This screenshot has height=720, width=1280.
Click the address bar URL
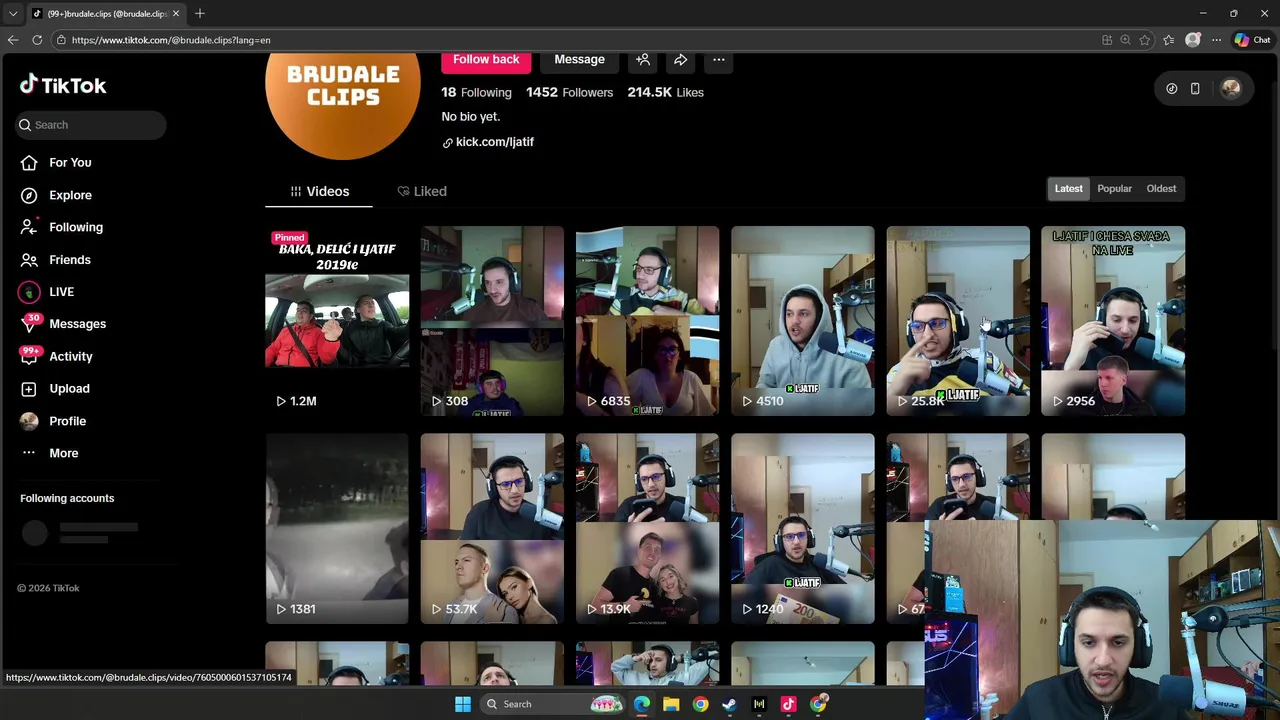[171, 40]
